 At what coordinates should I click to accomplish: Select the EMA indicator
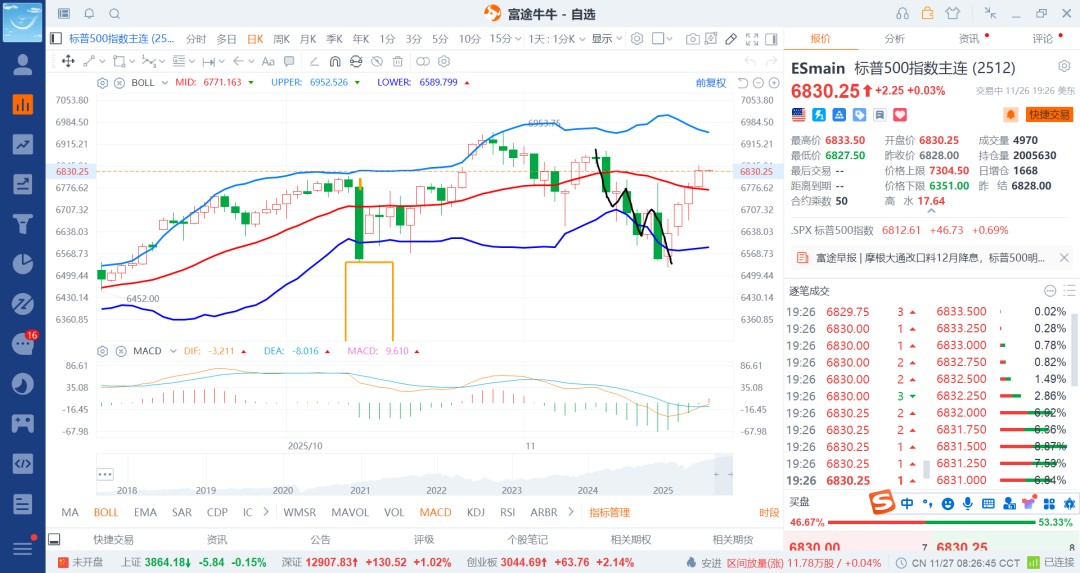pos(145,512)
